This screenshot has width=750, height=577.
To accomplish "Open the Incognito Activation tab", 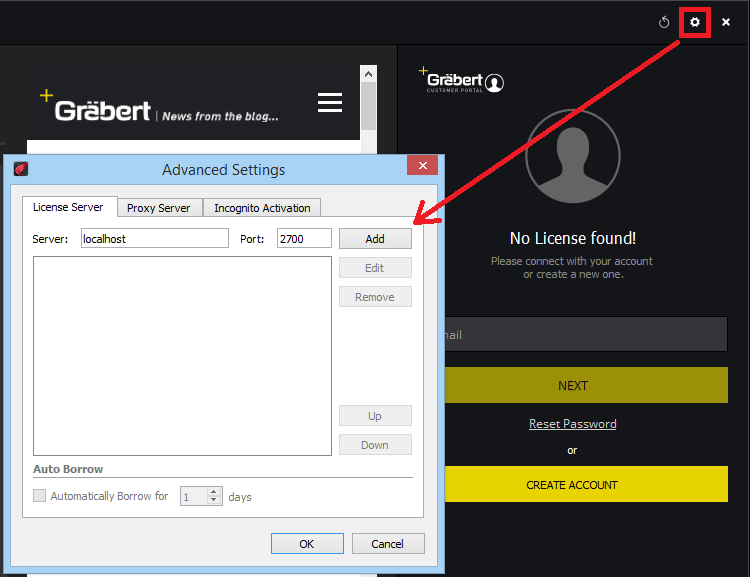I will 262,208.
